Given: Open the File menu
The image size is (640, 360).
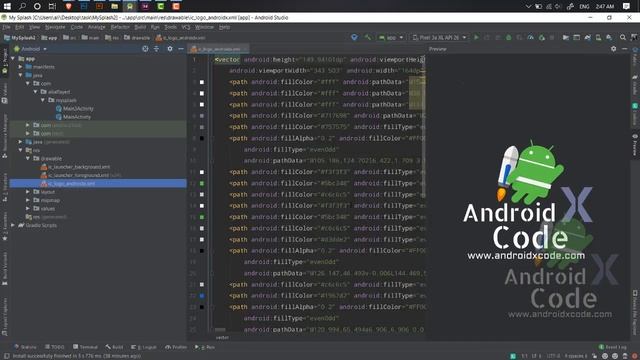Looking at the screenshot, I should (x=7, y=27).
